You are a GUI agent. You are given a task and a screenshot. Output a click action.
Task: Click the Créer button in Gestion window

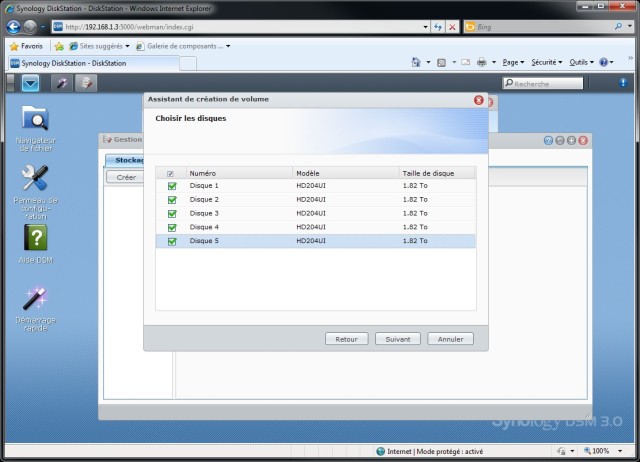click(x=125, y=177)
